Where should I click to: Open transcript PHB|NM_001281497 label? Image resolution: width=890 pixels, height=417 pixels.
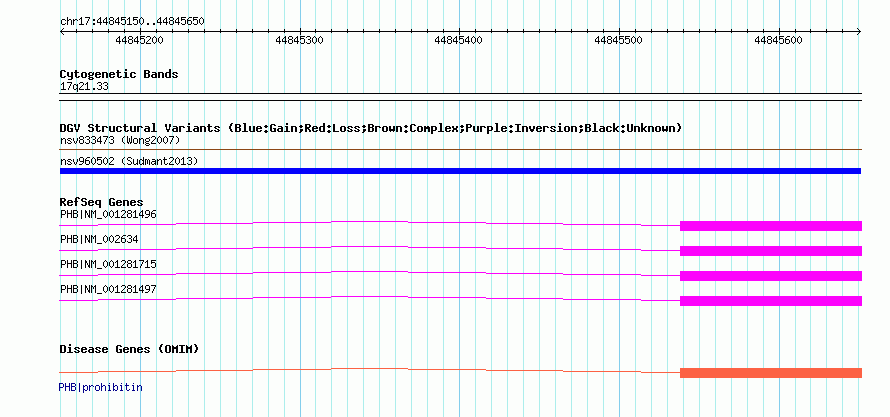coord(108,289)
